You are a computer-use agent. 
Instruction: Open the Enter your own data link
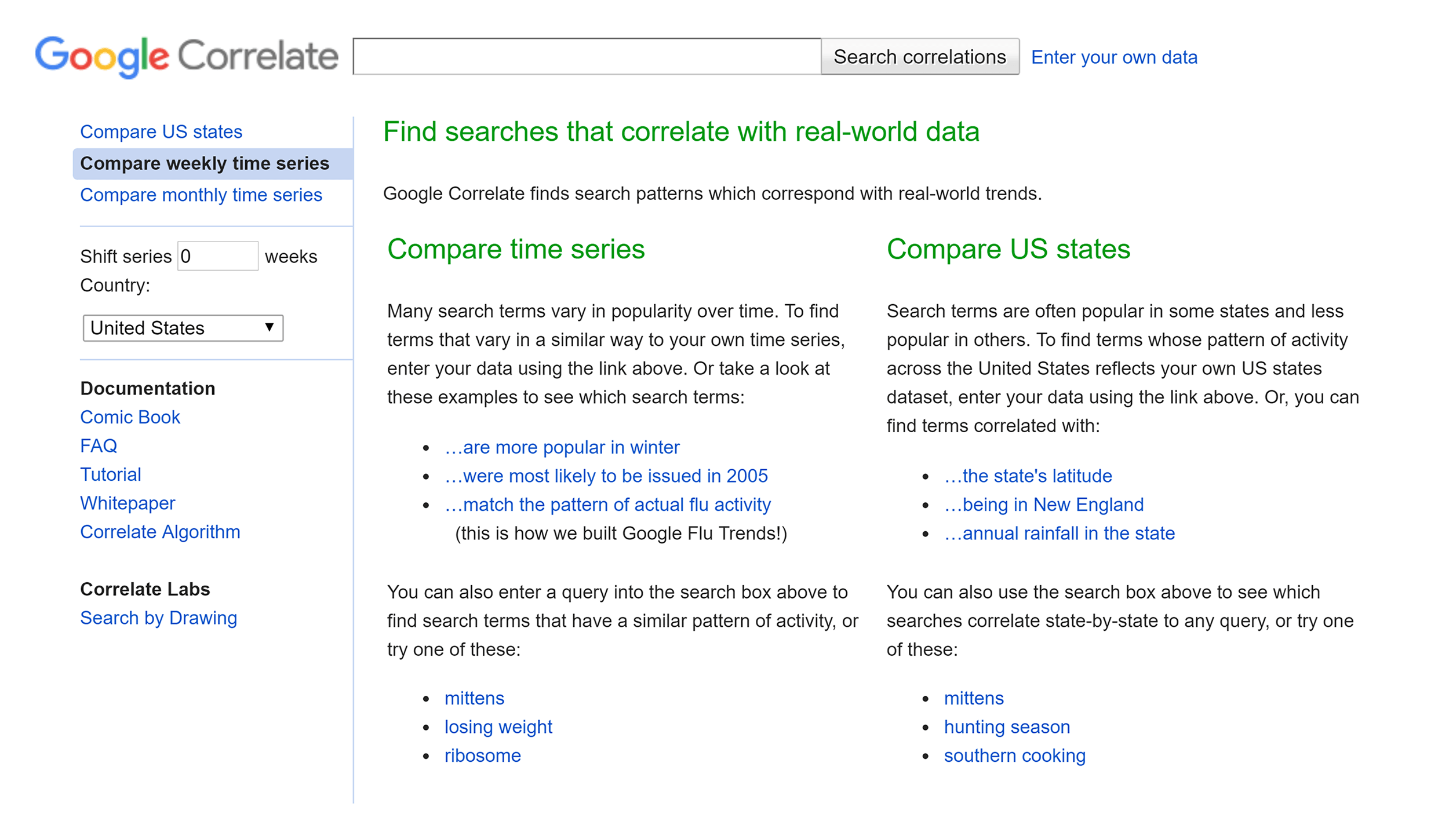pyautogui.click(x=1114, y=57)
